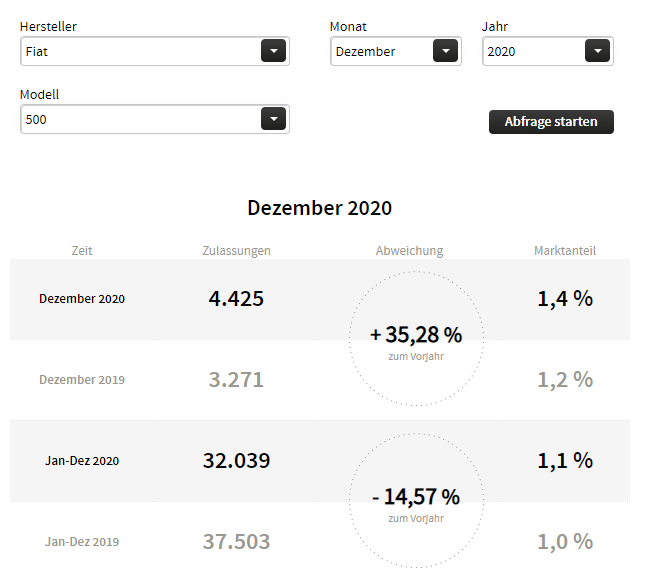Click the Abweichung column header
The width and height of the screenshot is (666, 578).
click(409, 251)
